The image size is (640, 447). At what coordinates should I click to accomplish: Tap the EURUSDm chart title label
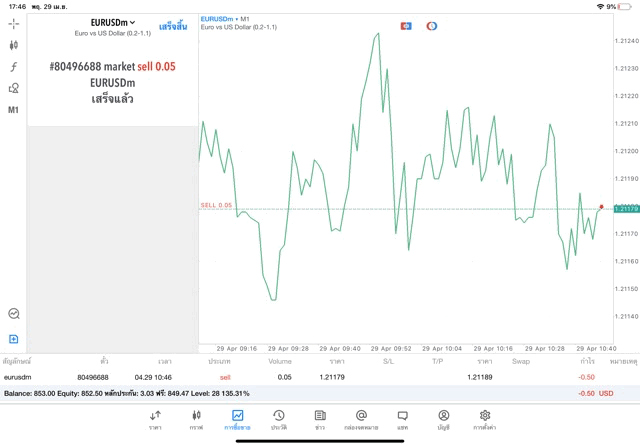pos(217,19)
